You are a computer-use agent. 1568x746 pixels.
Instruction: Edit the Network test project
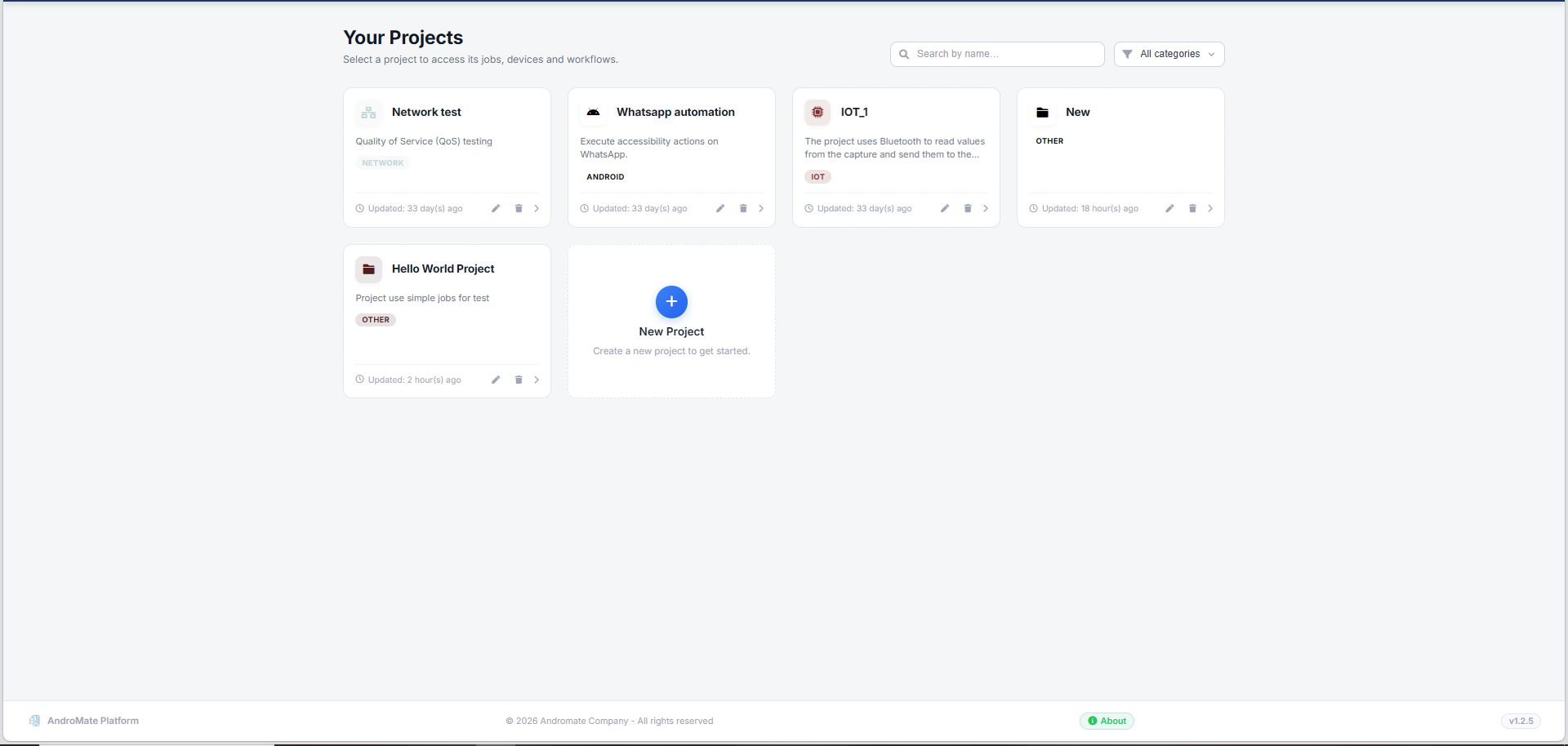[496, 208]
